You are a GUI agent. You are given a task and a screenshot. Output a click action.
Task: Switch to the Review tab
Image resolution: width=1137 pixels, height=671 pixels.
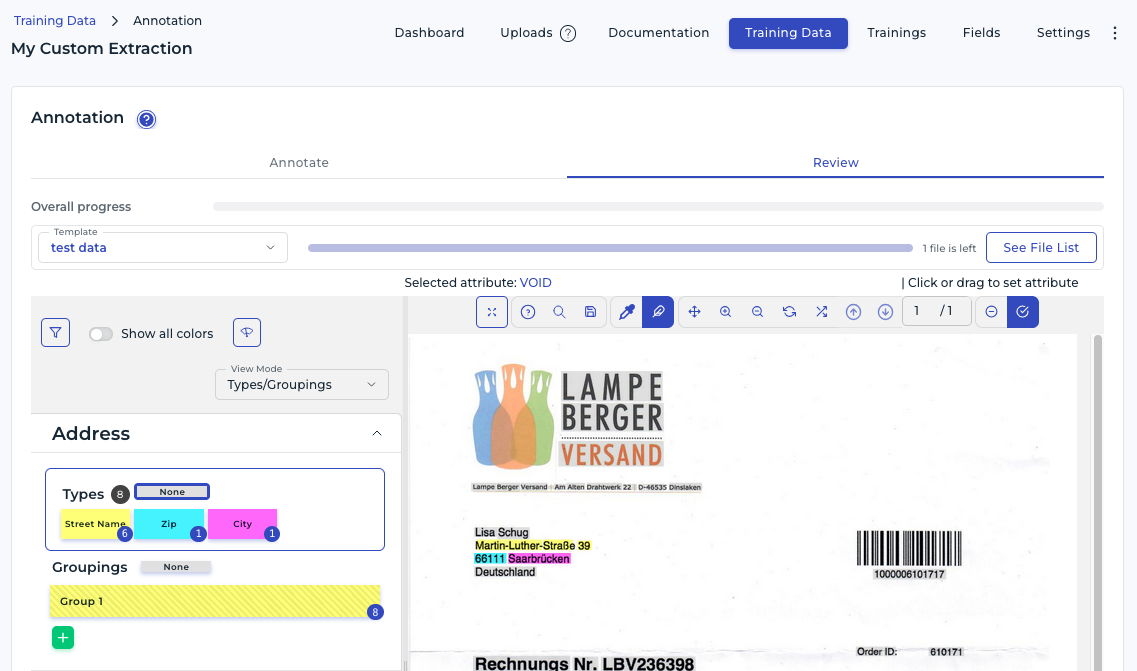coord(835,162)
